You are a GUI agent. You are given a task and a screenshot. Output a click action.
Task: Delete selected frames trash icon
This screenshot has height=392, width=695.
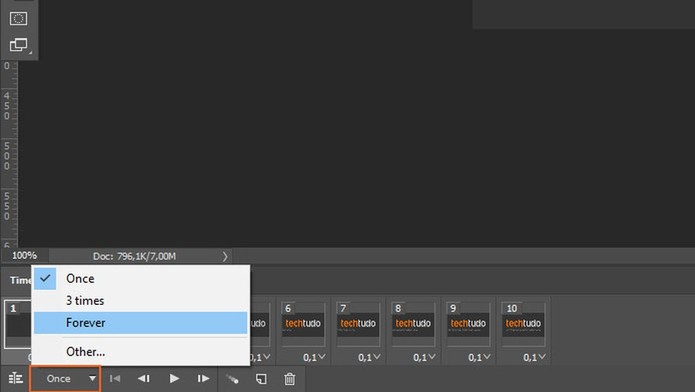click(x=289, y=379)
